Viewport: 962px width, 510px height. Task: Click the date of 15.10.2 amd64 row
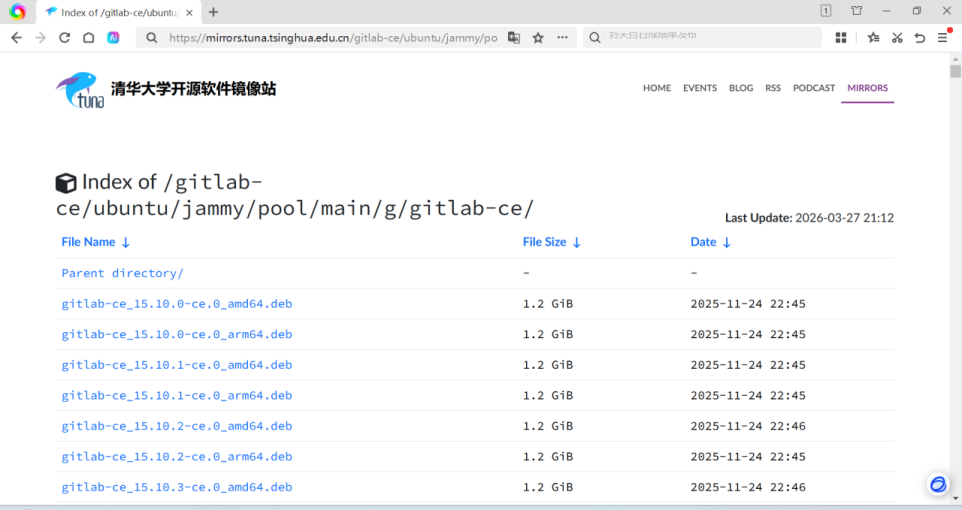coord(748,426)
